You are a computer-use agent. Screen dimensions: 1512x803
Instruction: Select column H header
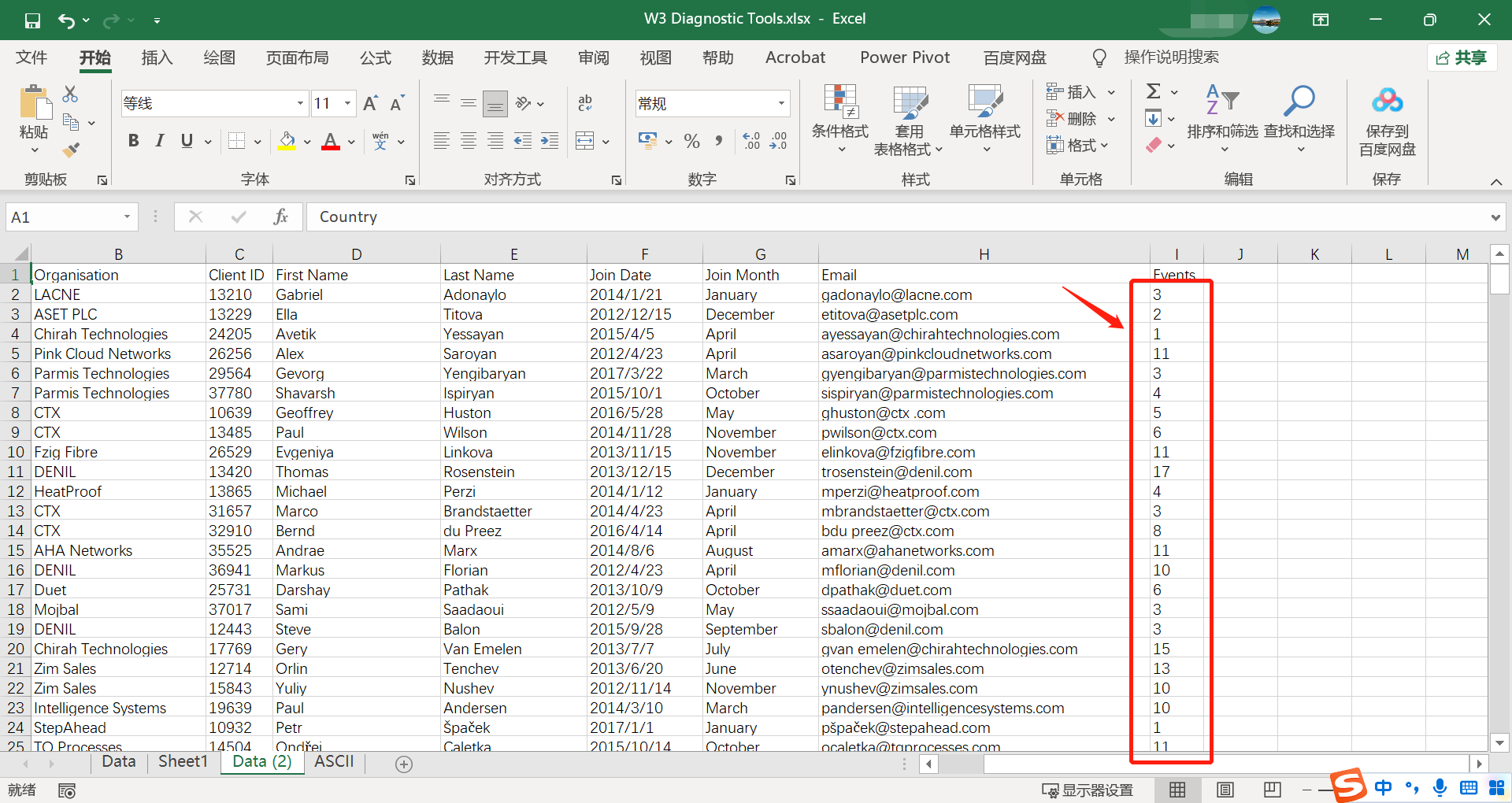tap(984, 254)
